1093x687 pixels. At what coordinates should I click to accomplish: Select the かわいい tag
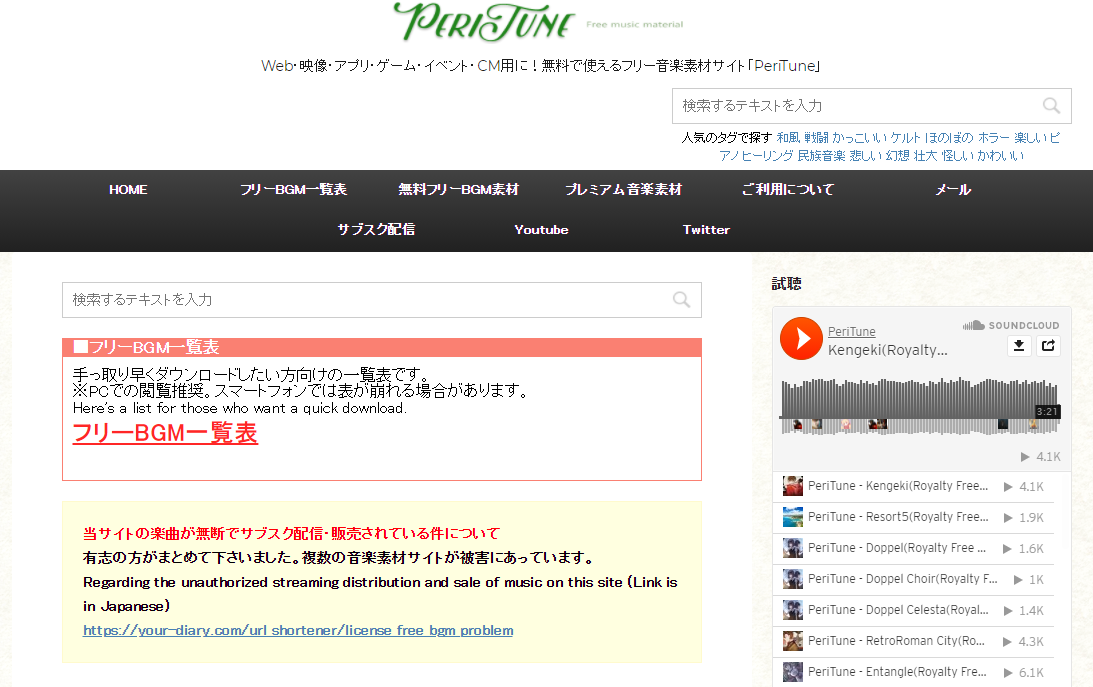[x=1000, y=155]
